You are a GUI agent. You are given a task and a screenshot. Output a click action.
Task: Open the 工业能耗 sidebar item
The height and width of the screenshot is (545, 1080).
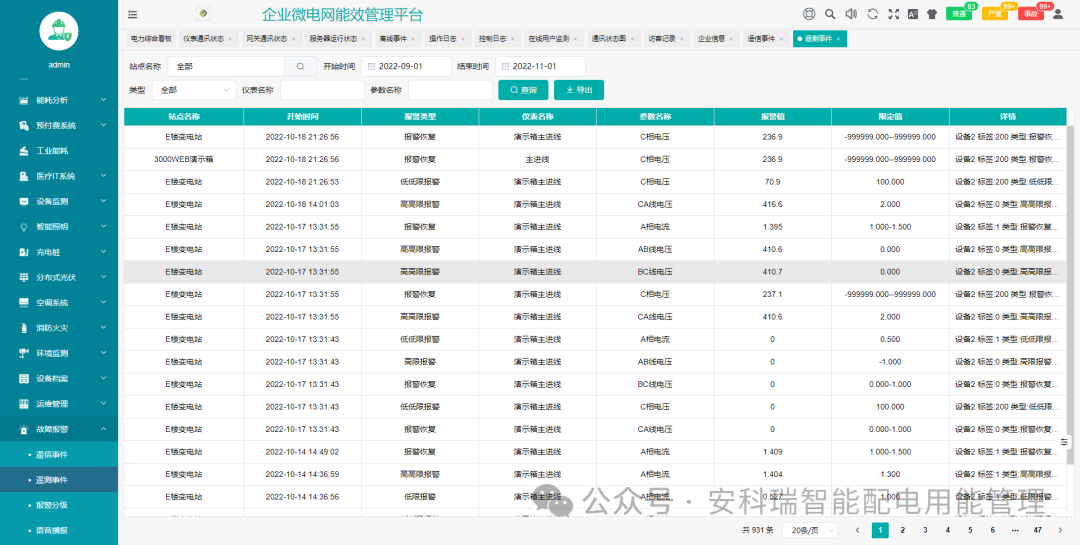pyautogui.click(x=59, y=151)
